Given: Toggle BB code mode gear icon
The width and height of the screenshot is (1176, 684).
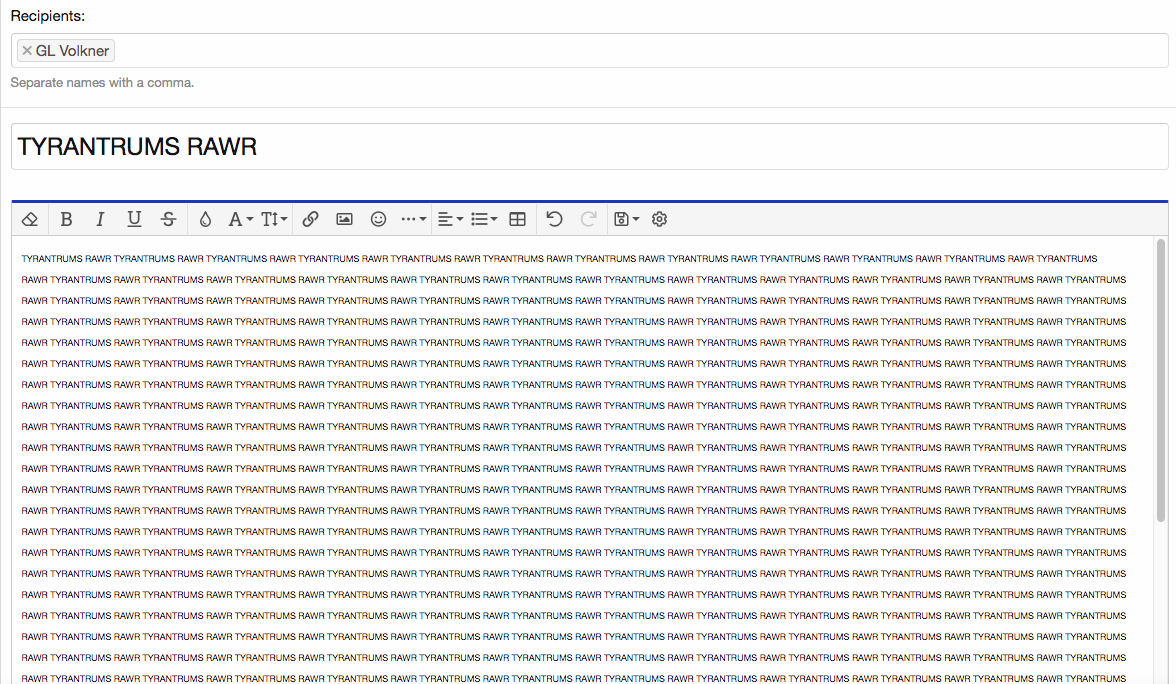Looking at the screenshot, I should coord(659,219).
